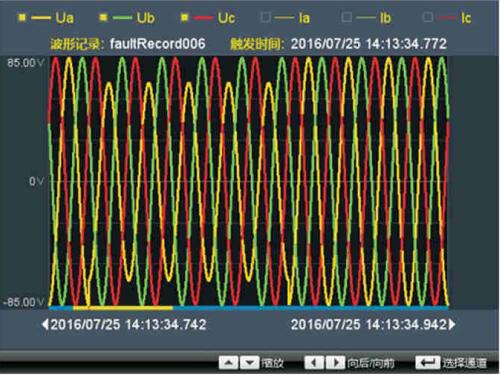Enable the Ic current channel checkbox
Image resolution: width=500 pixels, height=375 pixels.
tap(428, 17)
